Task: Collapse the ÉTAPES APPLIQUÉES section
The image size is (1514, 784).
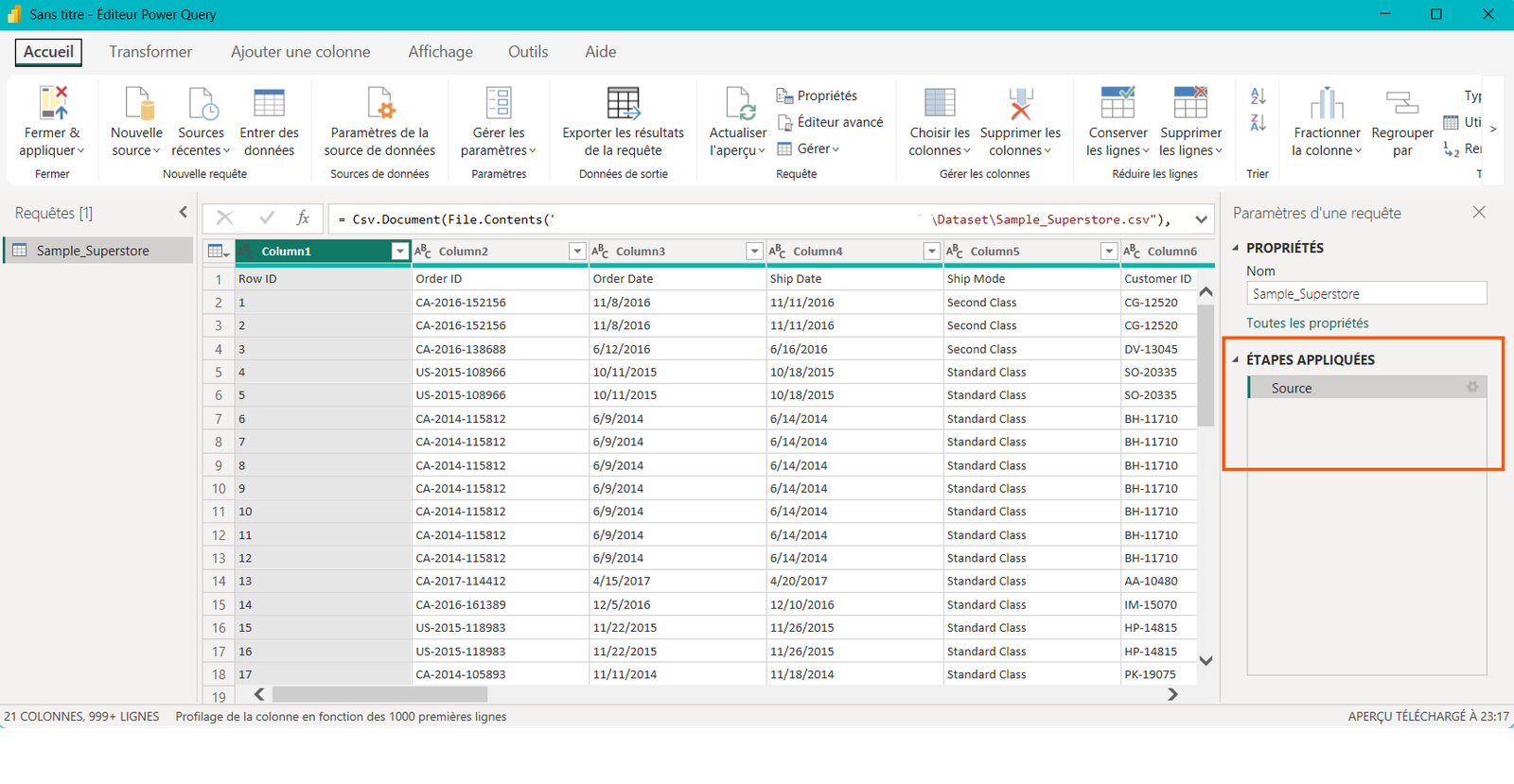Action: click(1236, 359)
